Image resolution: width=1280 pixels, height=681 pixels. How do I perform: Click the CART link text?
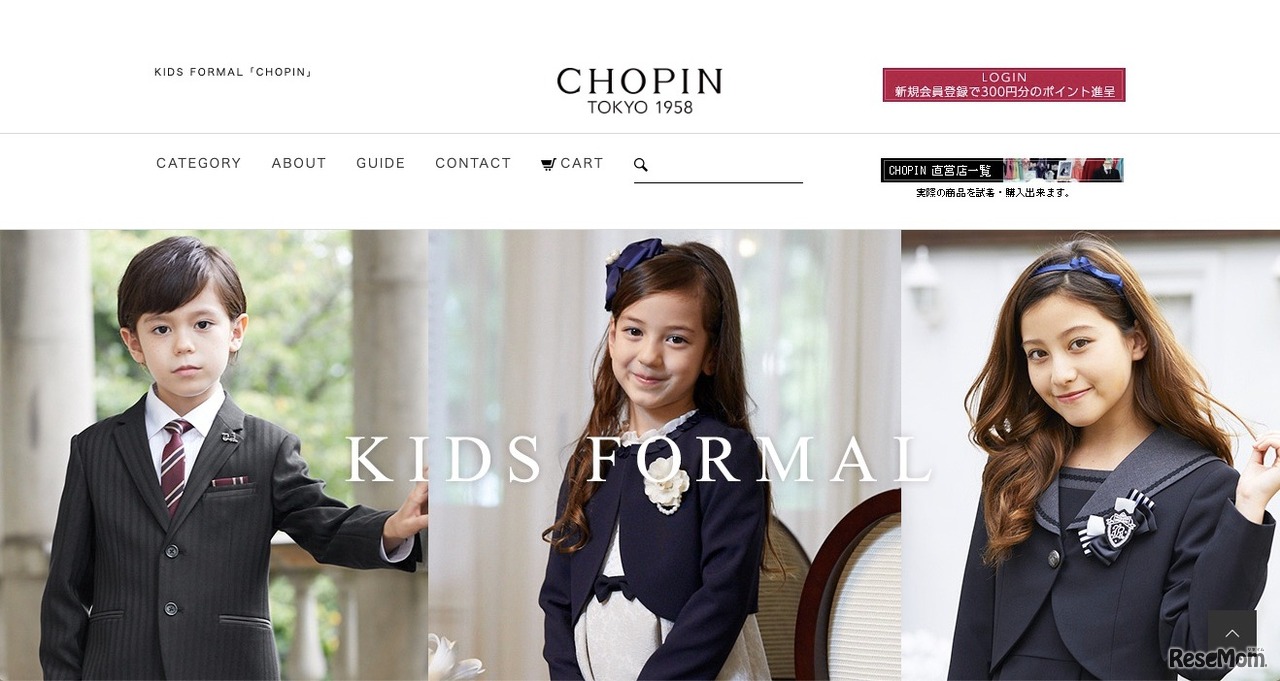[582, 163]
